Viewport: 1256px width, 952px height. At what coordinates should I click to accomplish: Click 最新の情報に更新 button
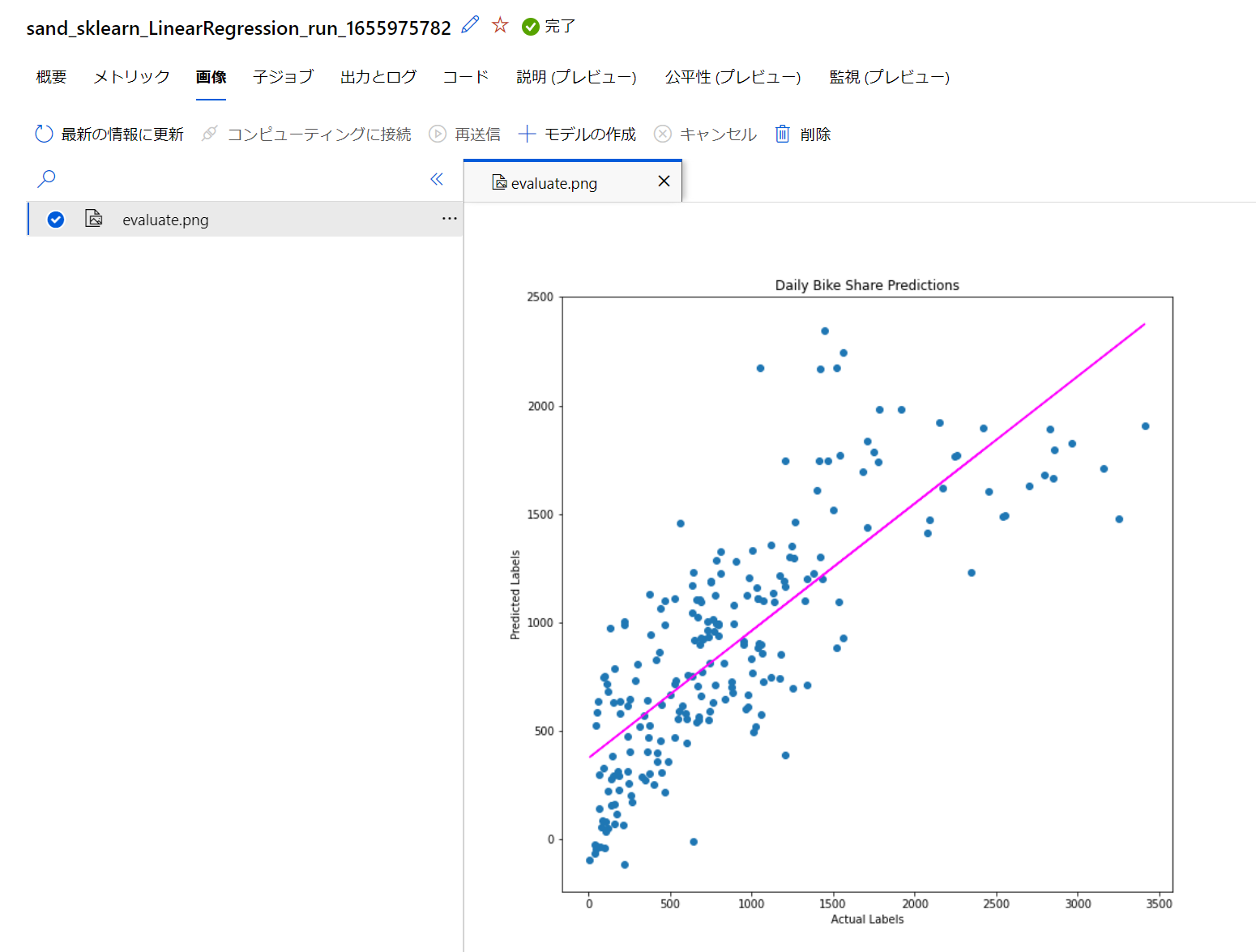109,134
